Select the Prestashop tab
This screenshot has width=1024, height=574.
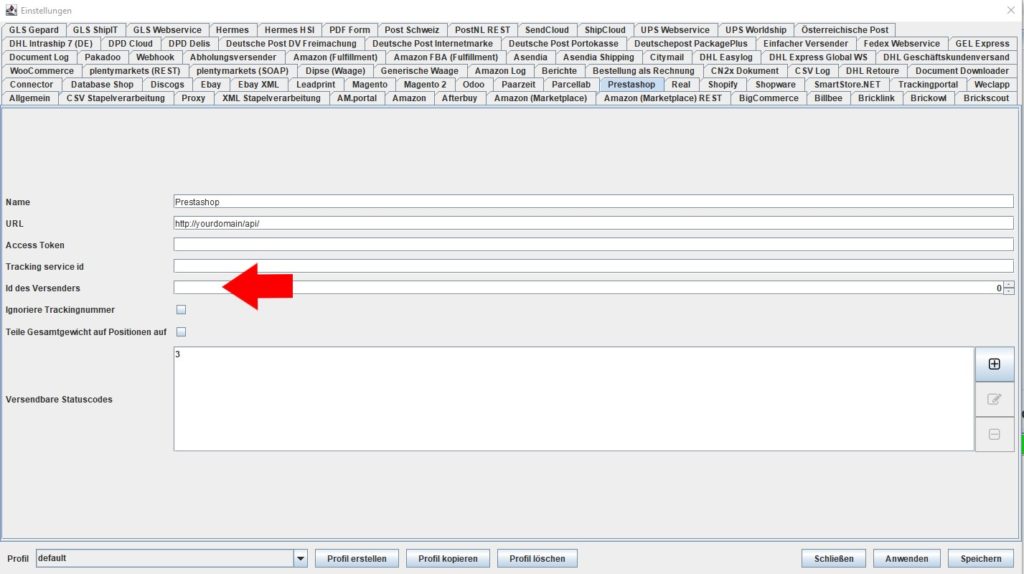tap(631, 84)
